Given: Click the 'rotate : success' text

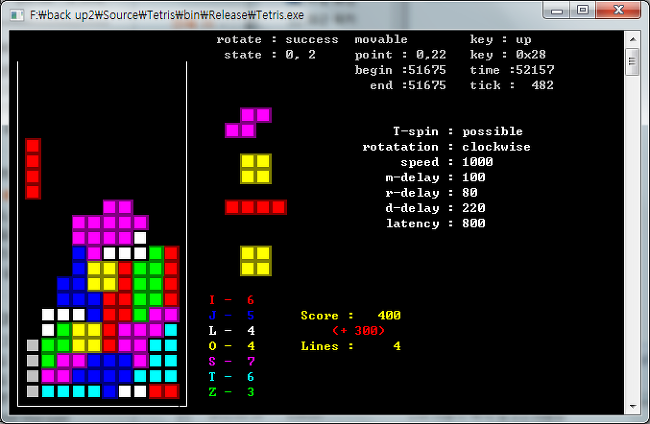Looking at the screenshot, I should point(277,39).
